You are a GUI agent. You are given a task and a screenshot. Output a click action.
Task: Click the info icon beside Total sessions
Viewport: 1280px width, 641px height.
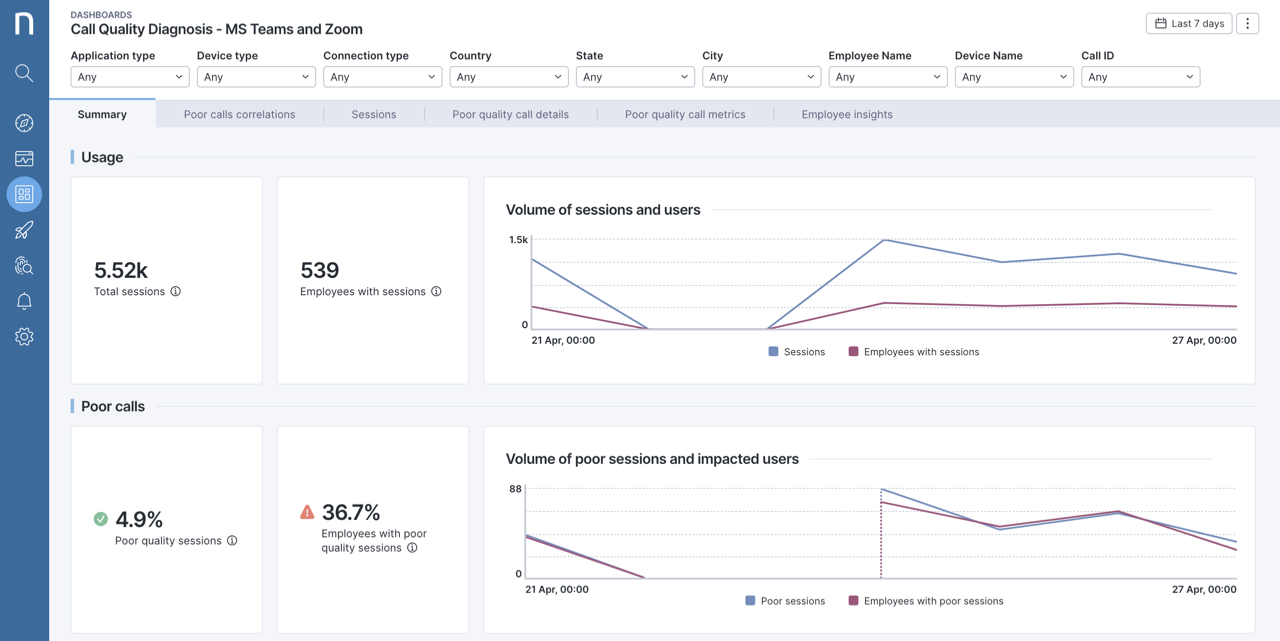coord(176,292)
